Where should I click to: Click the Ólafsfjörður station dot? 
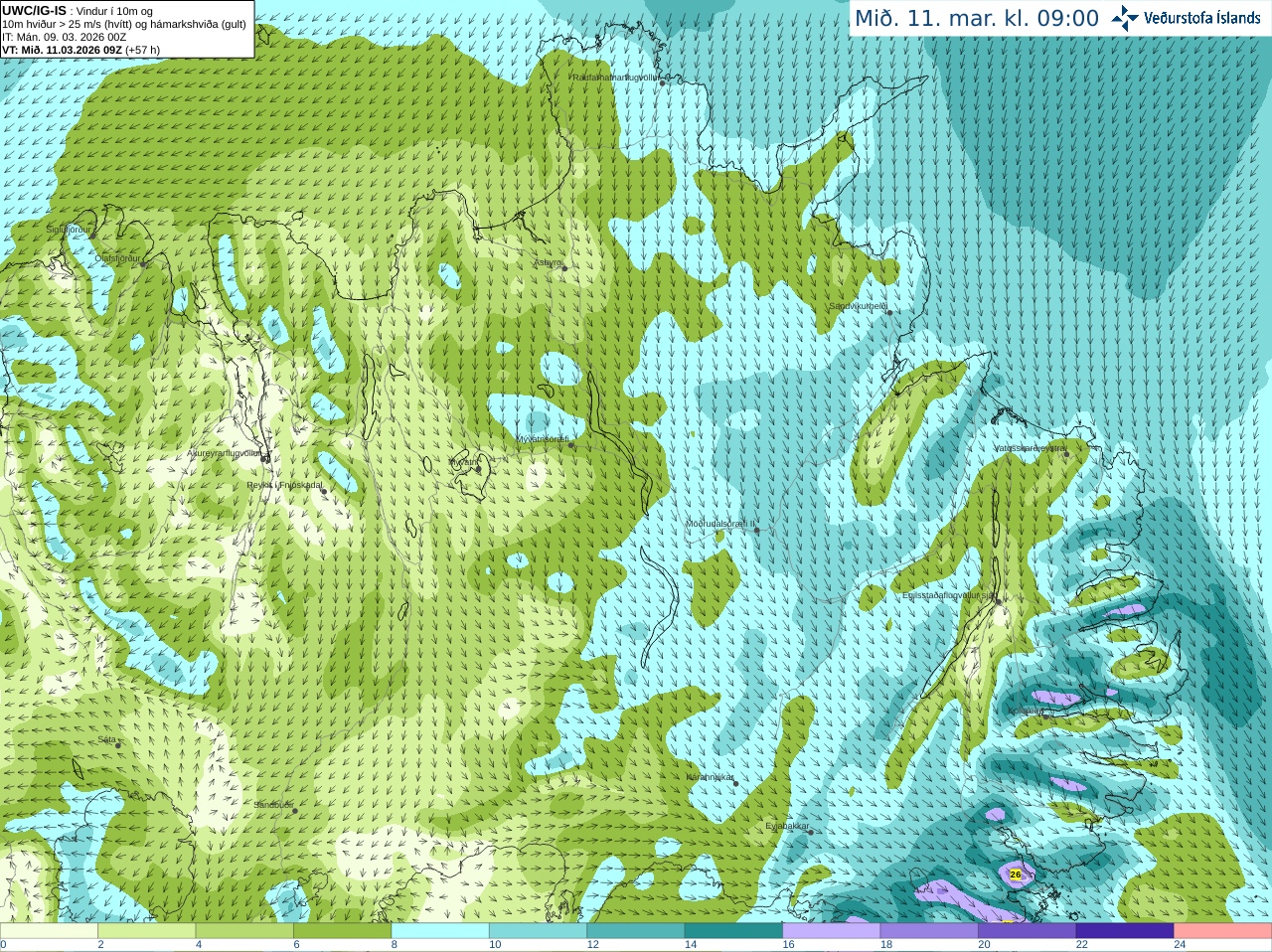(143, 263)
